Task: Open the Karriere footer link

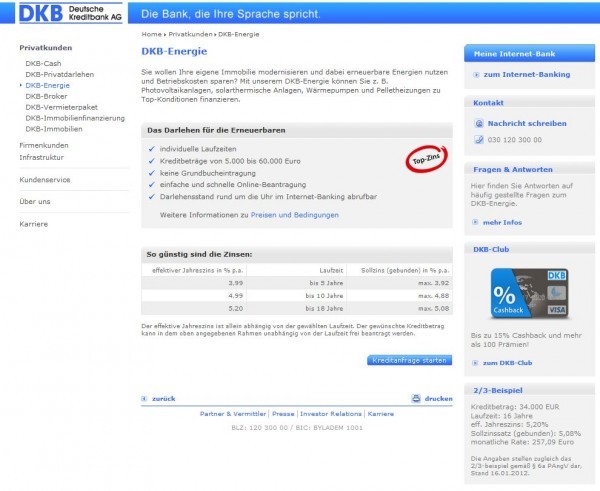Action: pyautogui.click(x=381, y=414)
